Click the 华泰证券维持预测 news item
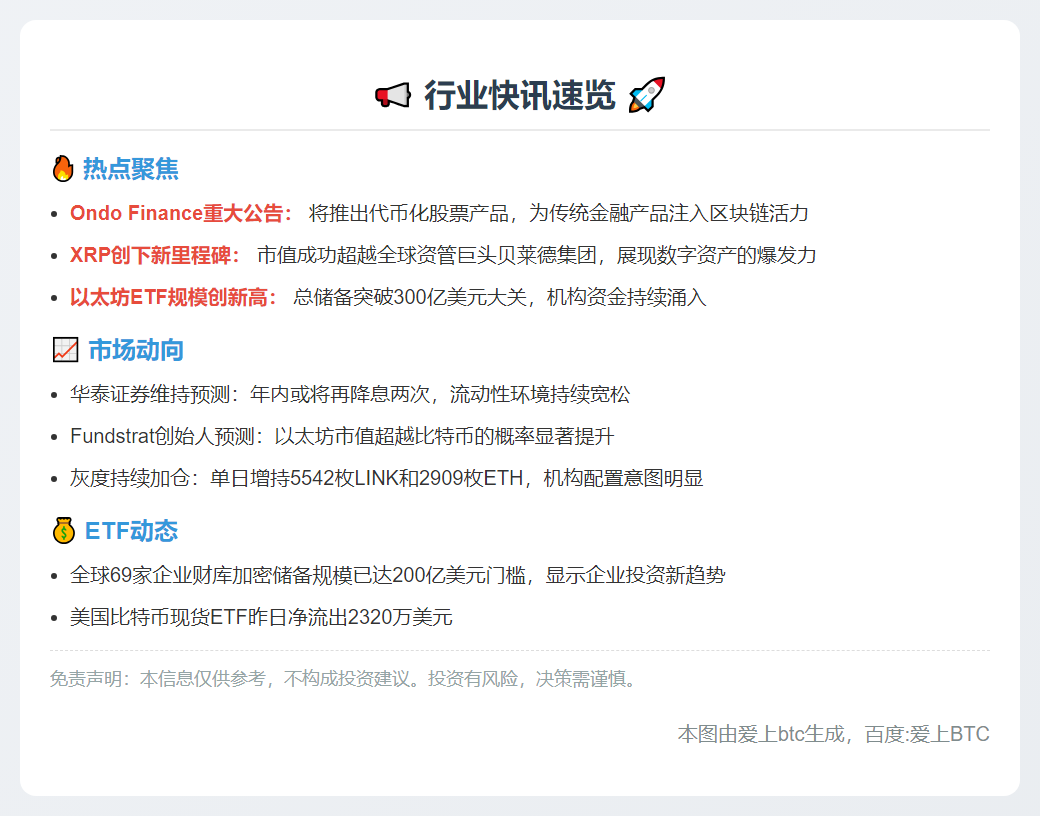Viewport: 1040px width, 816px height. tap(350, 394)
